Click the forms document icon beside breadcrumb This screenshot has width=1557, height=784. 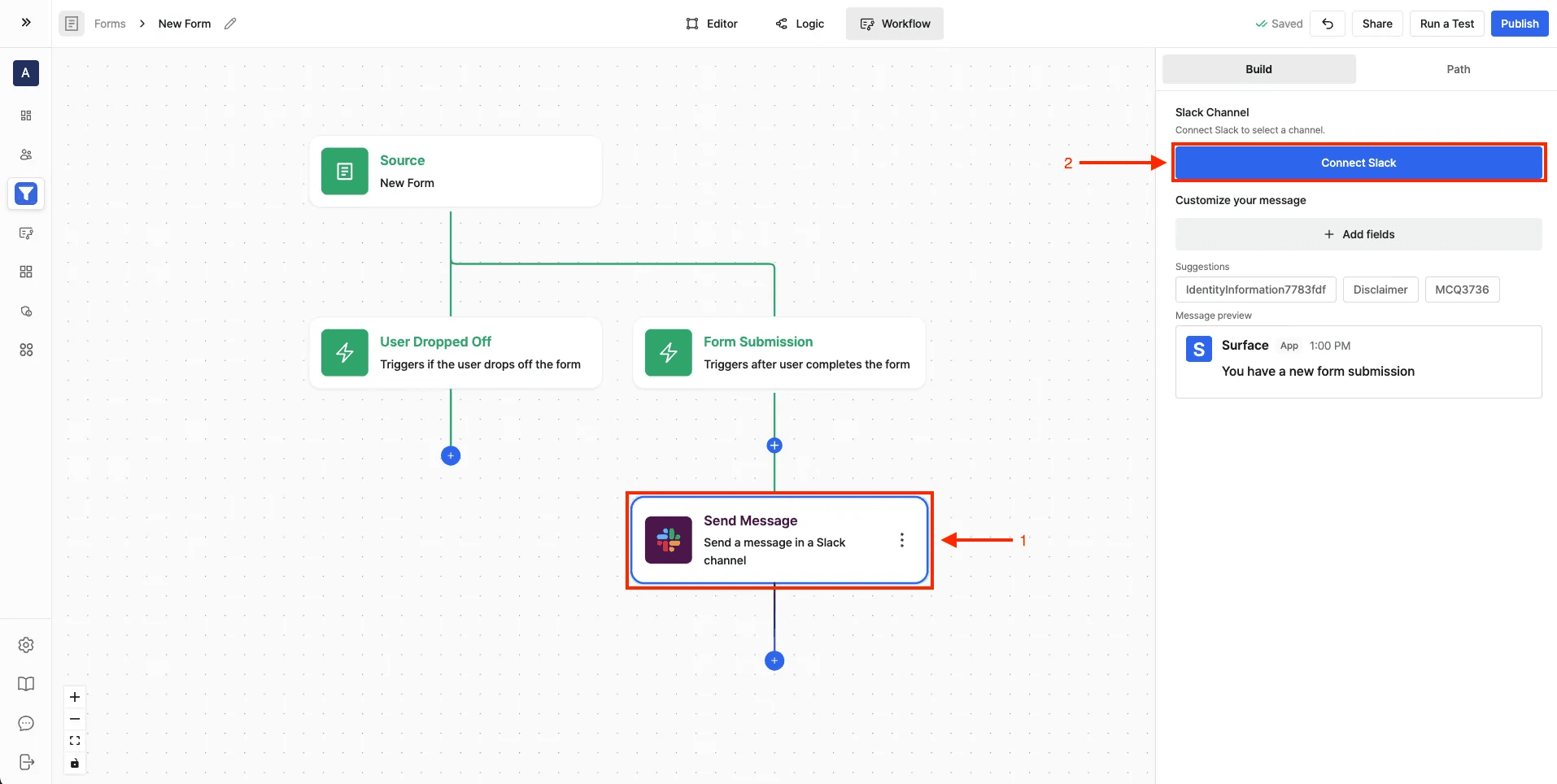[72, 24]
